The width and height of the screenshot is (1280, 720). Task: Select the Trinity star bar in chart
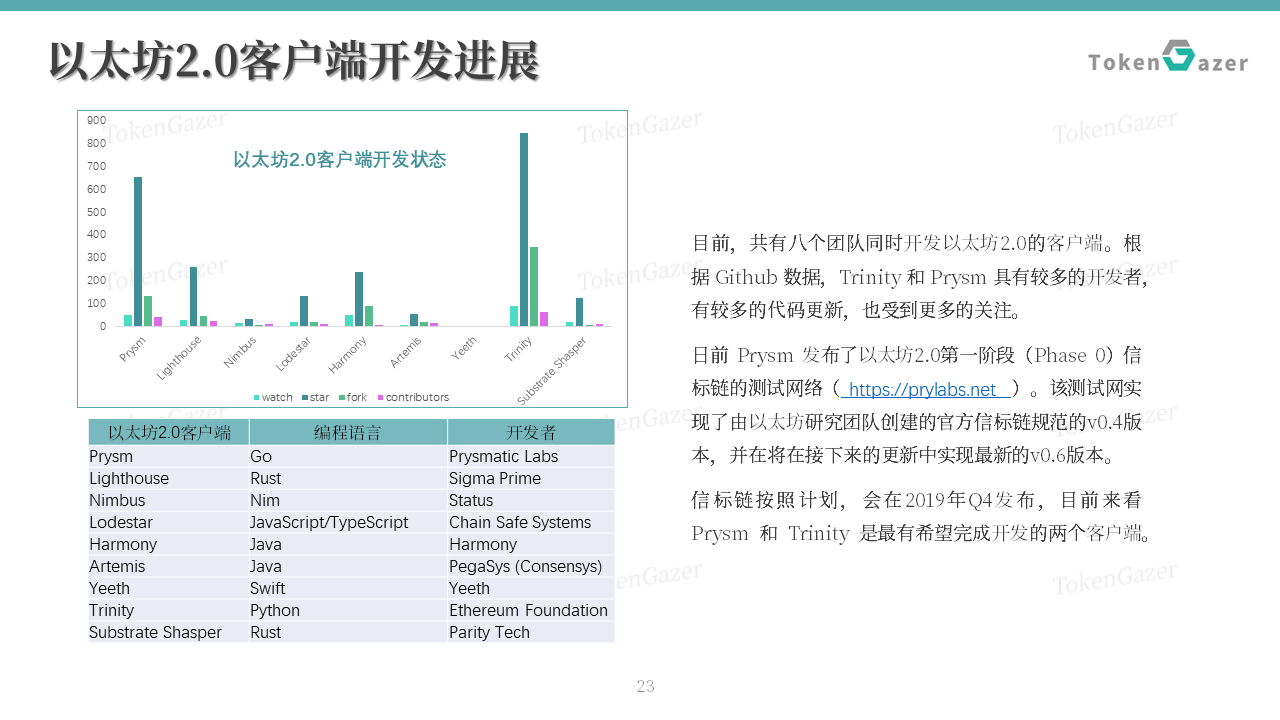point(524,229)
